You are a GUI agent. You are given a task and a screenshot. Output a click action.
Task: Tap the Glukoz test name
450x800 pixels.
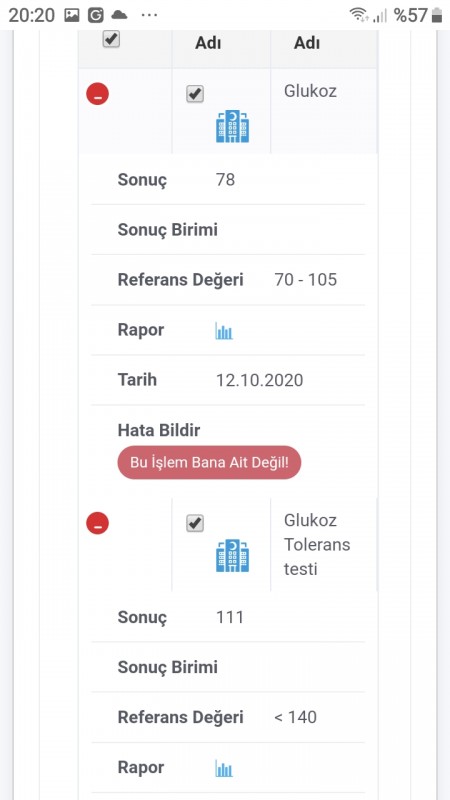pyautogui.click(x=310, y=92)
